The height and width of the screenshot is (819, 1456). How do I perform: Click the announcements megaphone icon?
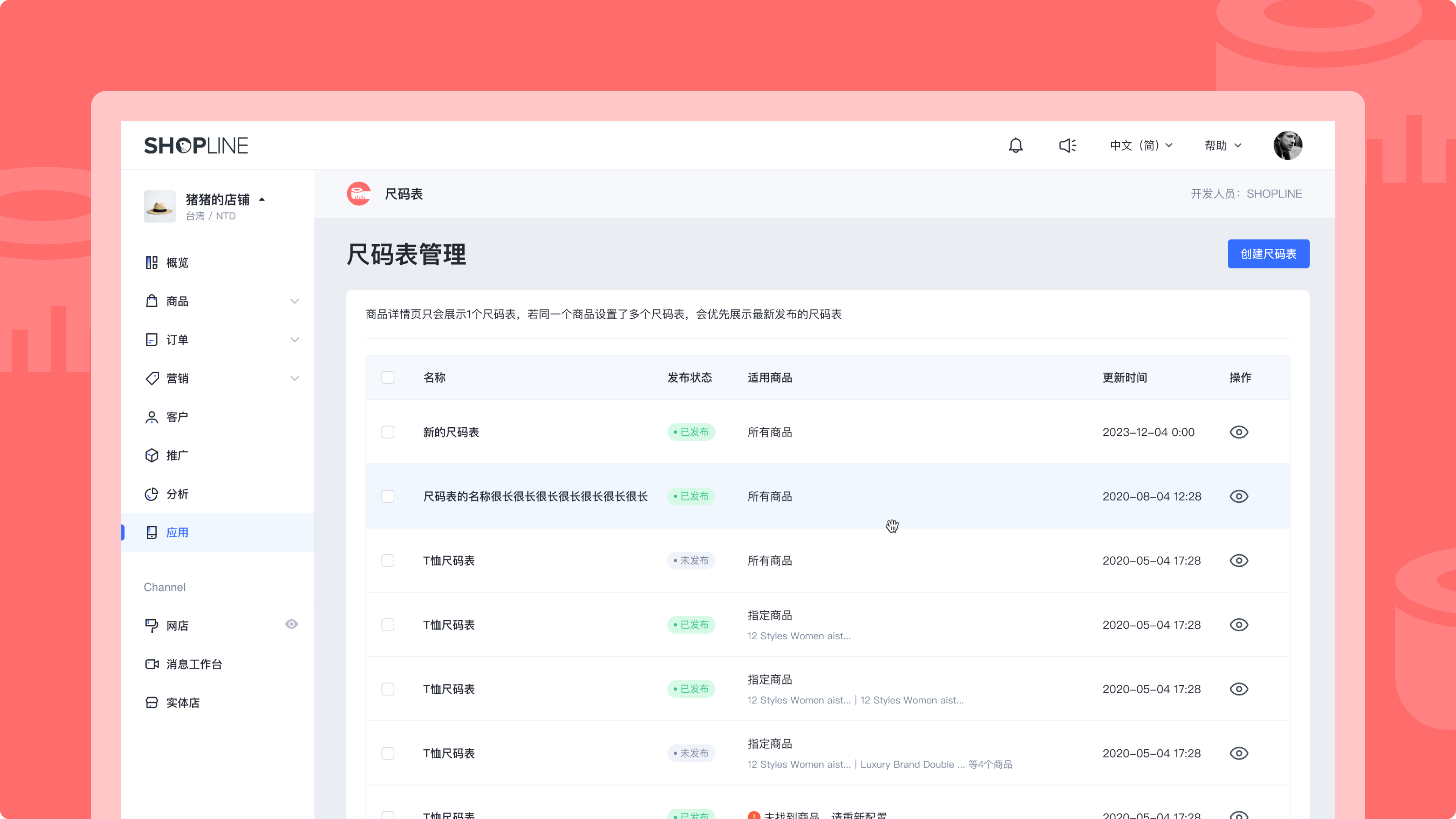(1067, 146)
